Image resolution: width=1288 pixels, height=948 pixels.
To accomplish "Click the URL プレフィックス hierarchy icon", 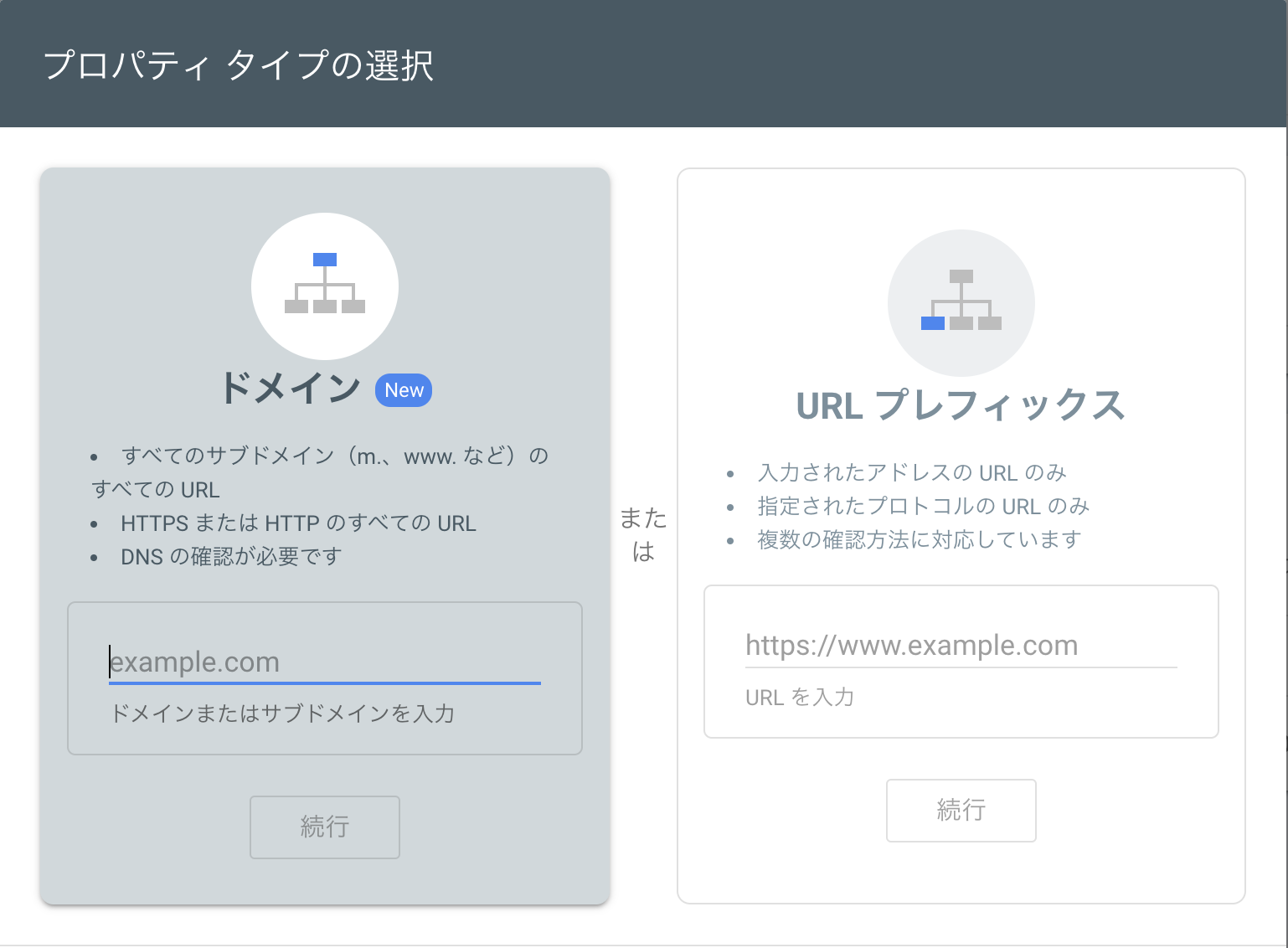I will click(961, 301).
